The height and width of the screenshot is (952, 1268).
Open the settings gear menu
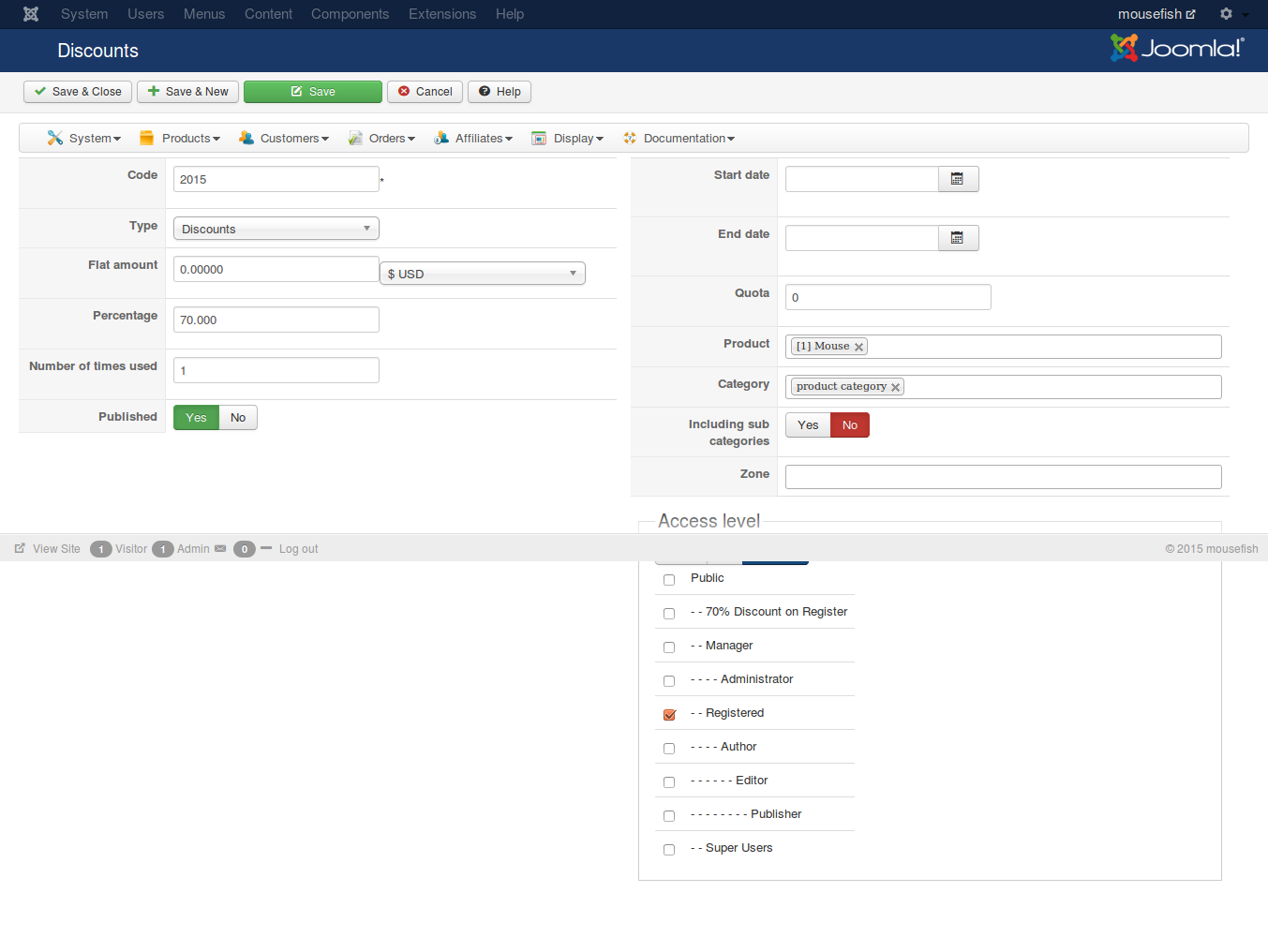[x=1233, y=14]
